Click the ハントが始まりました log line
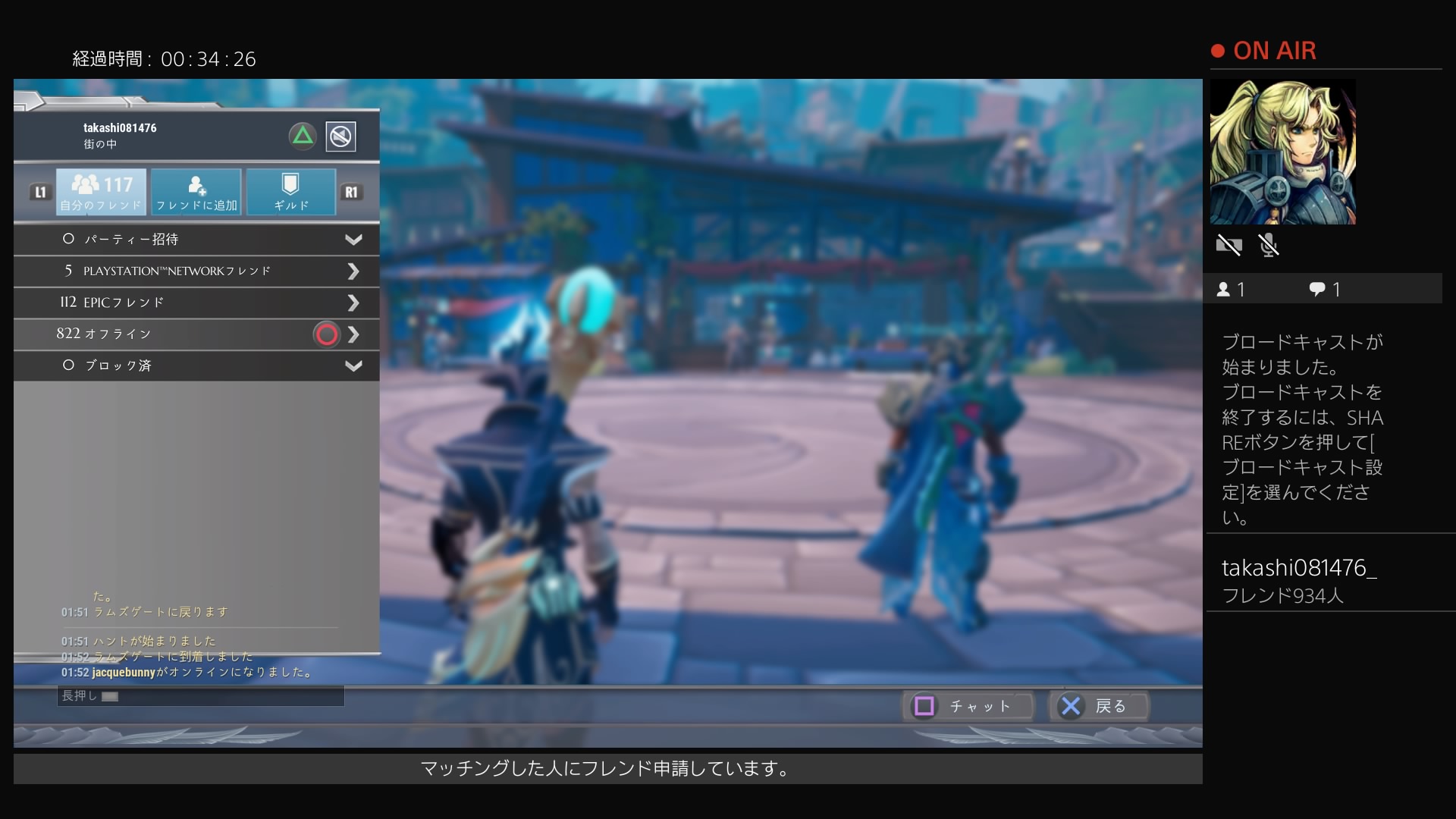Image resolution: width=1456 pixels, height=819 pixels. (139, 642)
